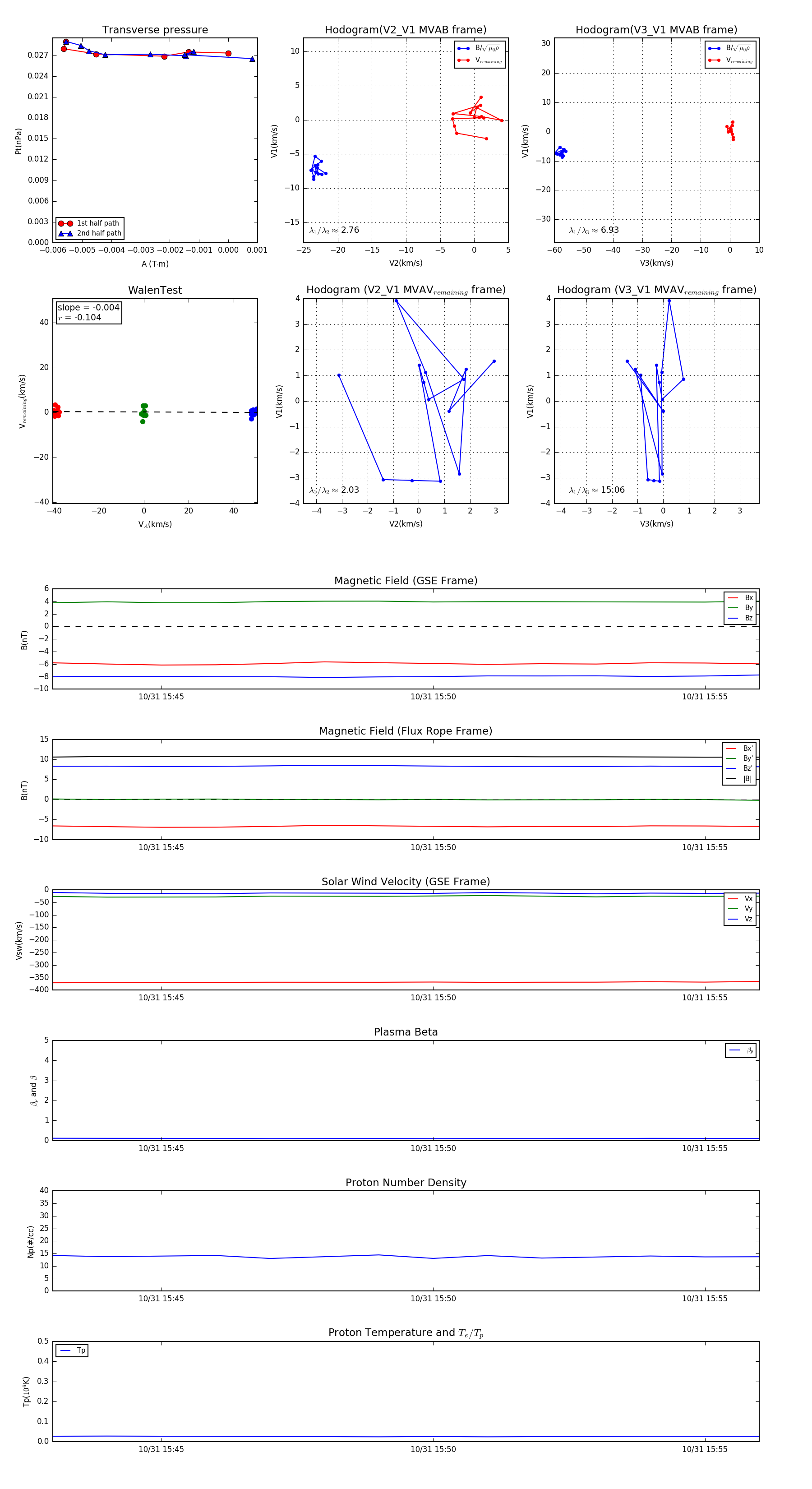Click the 'Hodogram(V3_V1 MVAB frame)' title

tap(656, 30)
